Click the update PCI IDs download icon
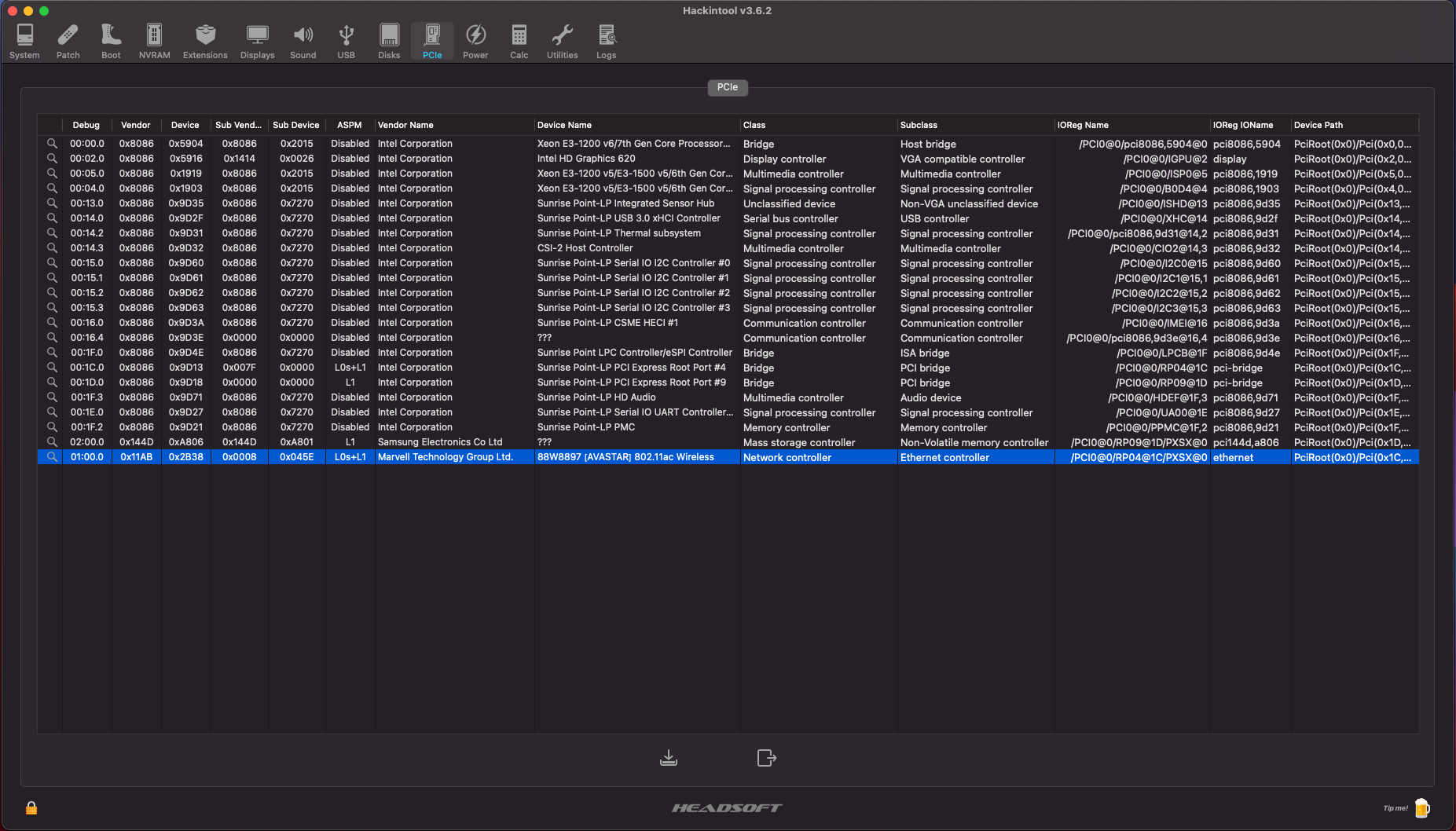This screenshot has width=1456, height=831. pos(669,758)
